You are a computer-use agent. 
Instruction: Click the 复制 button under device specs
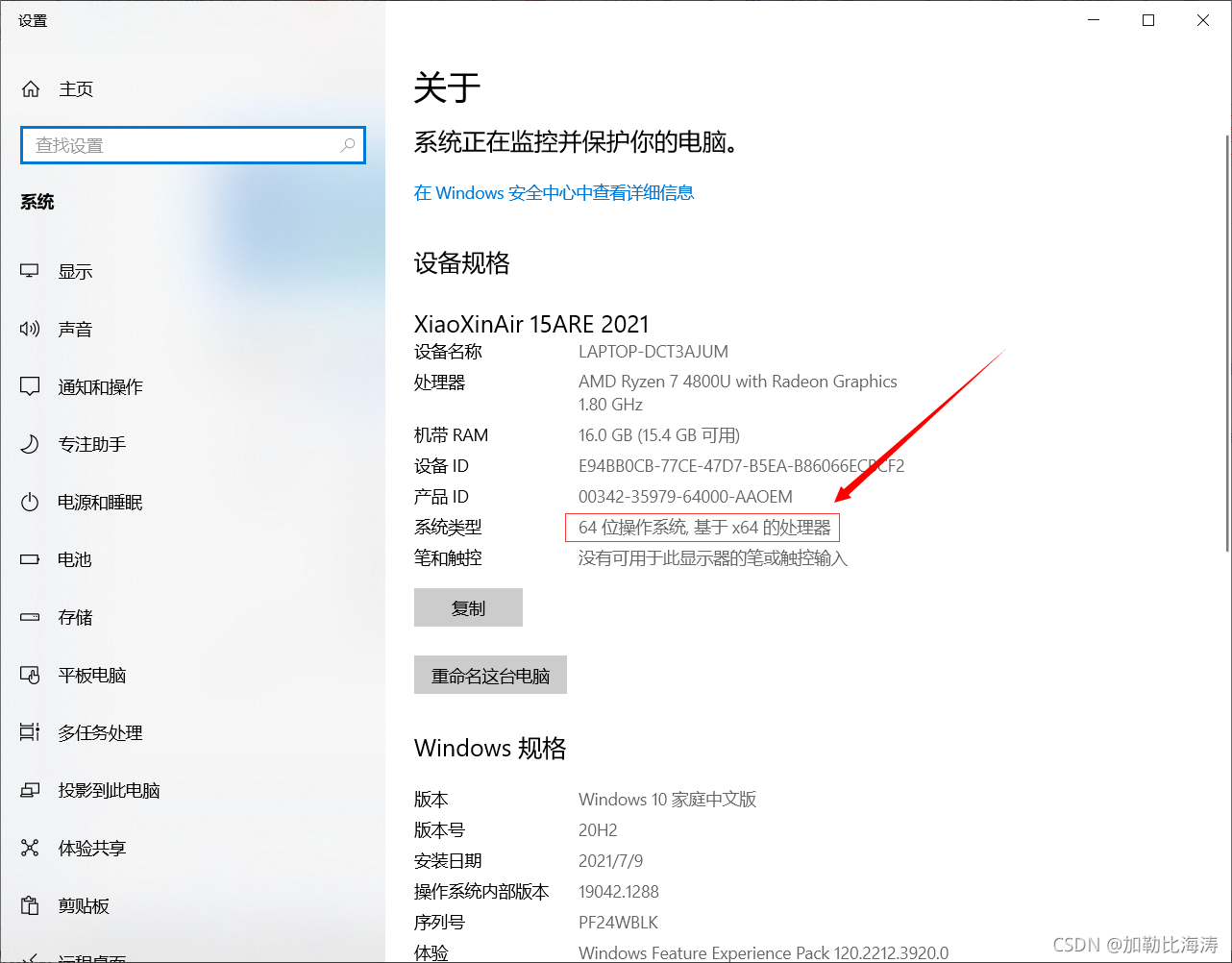(x=468, y=607)
